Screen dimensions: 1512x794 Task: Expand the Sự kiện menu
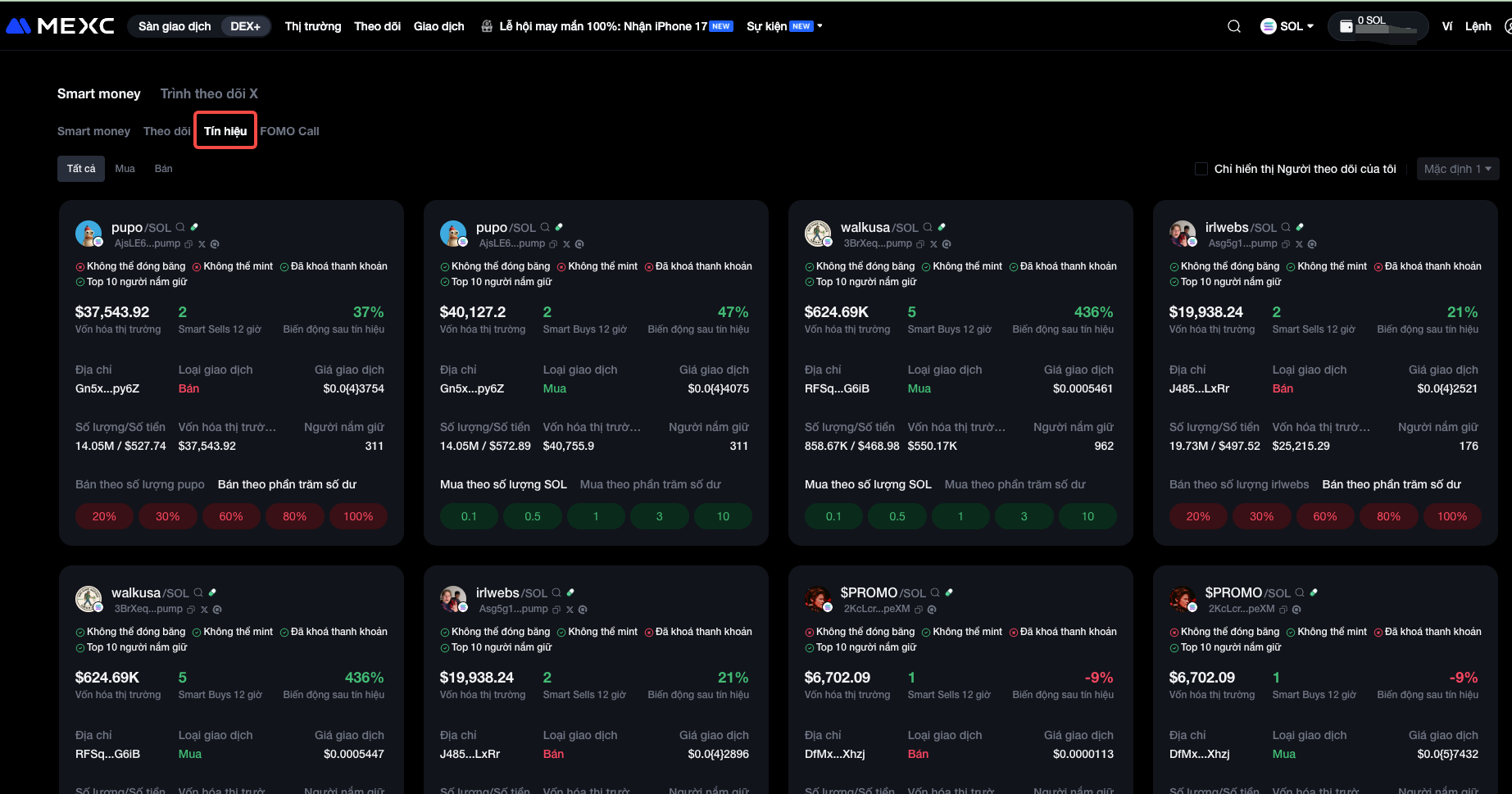(784, 26)
